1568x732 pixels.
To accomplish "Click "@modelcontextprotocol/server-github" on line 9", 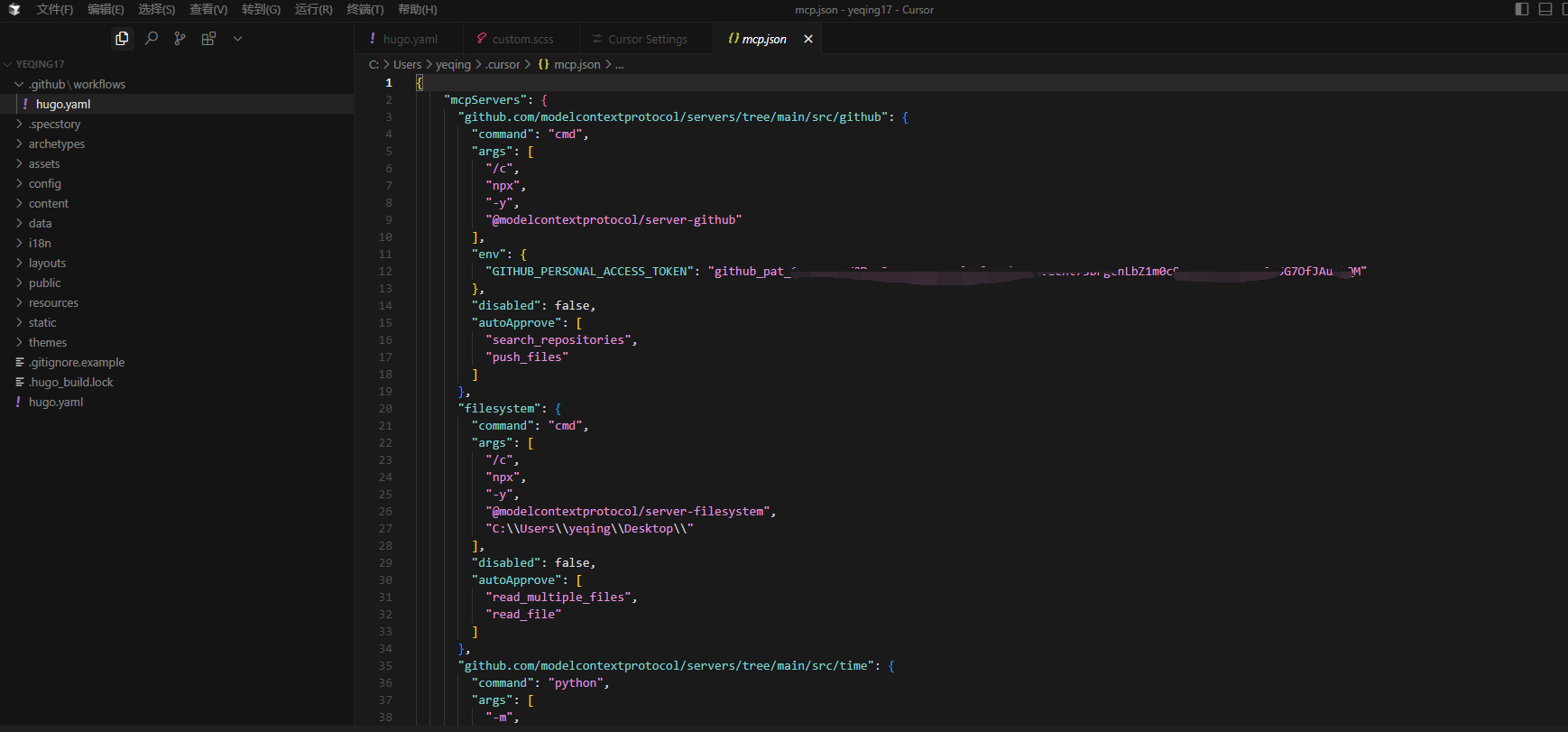I will coord(613,219).
